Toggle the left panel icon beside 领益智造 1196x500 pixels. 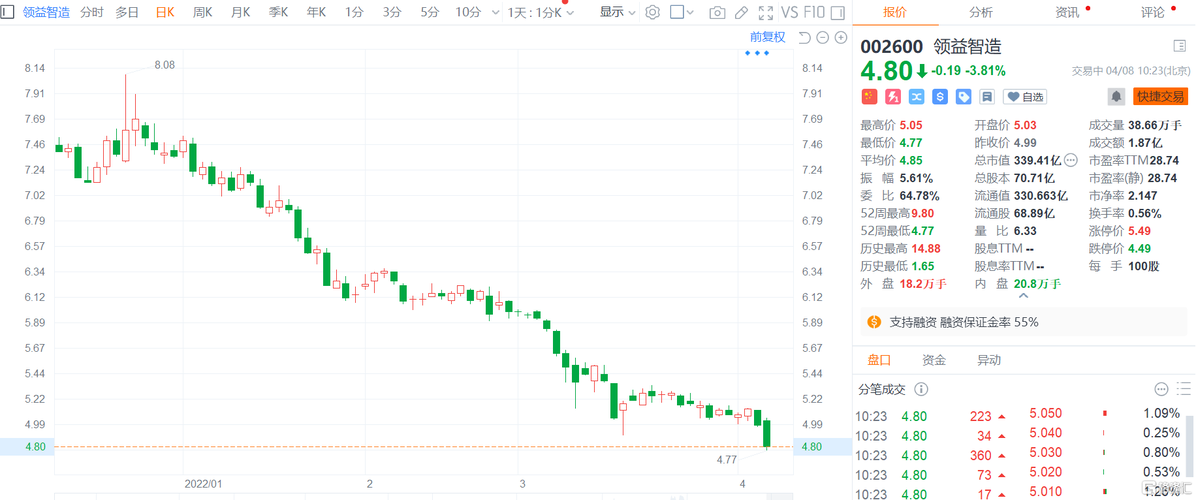click(x=8, y=12)
